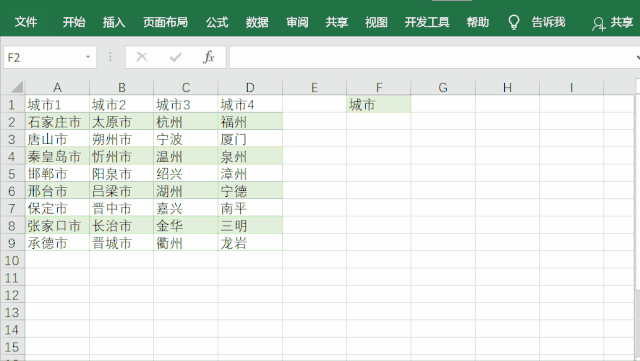Select the cell 太原市
Image resolution: width=640 pixels, height=361 pixels.
click(122, 122)
